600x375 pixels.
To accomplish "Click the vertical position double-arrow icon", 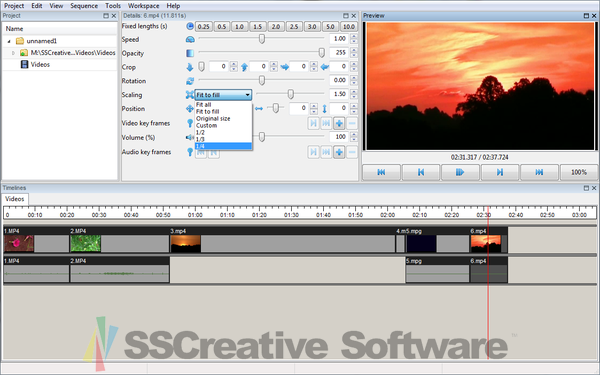I will pos(324,109).
